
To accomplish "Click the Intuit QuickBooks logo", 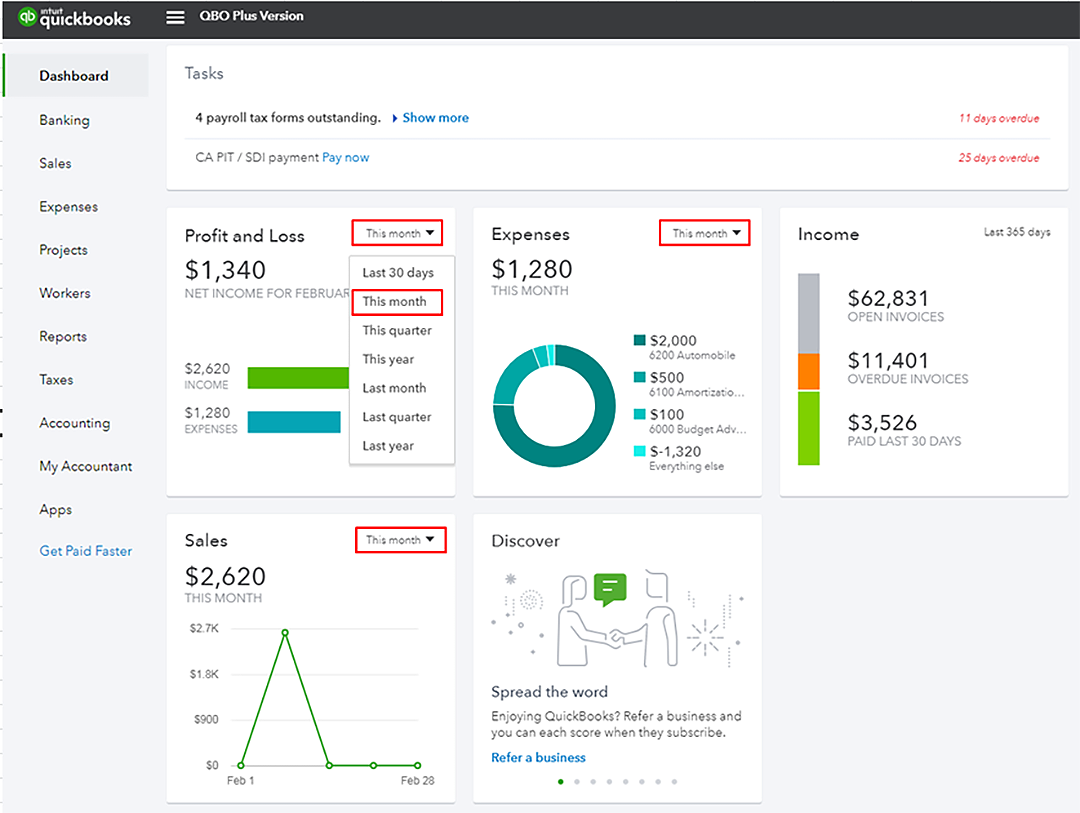I will [x=74, y=17].
